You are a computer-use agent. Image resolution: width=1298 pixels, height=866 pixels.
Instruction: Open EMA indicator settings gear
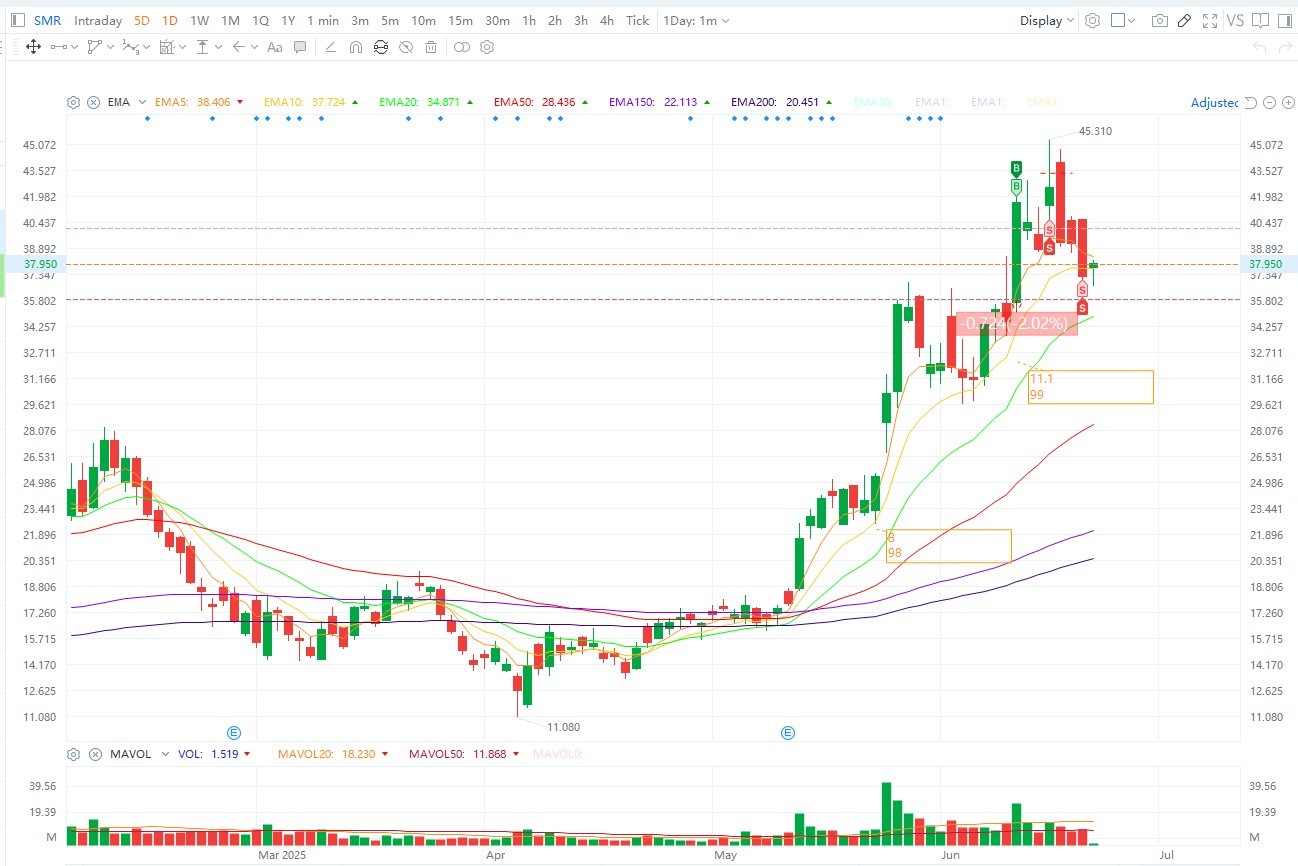tap(73, 102)
